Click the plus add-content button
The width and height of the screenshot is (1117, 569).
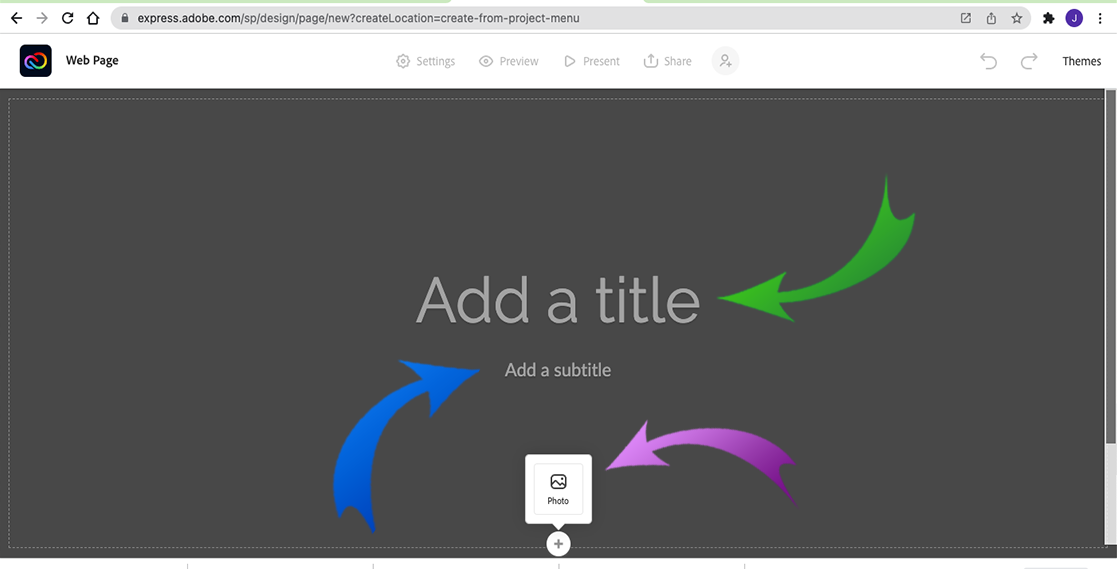(558, 544)
